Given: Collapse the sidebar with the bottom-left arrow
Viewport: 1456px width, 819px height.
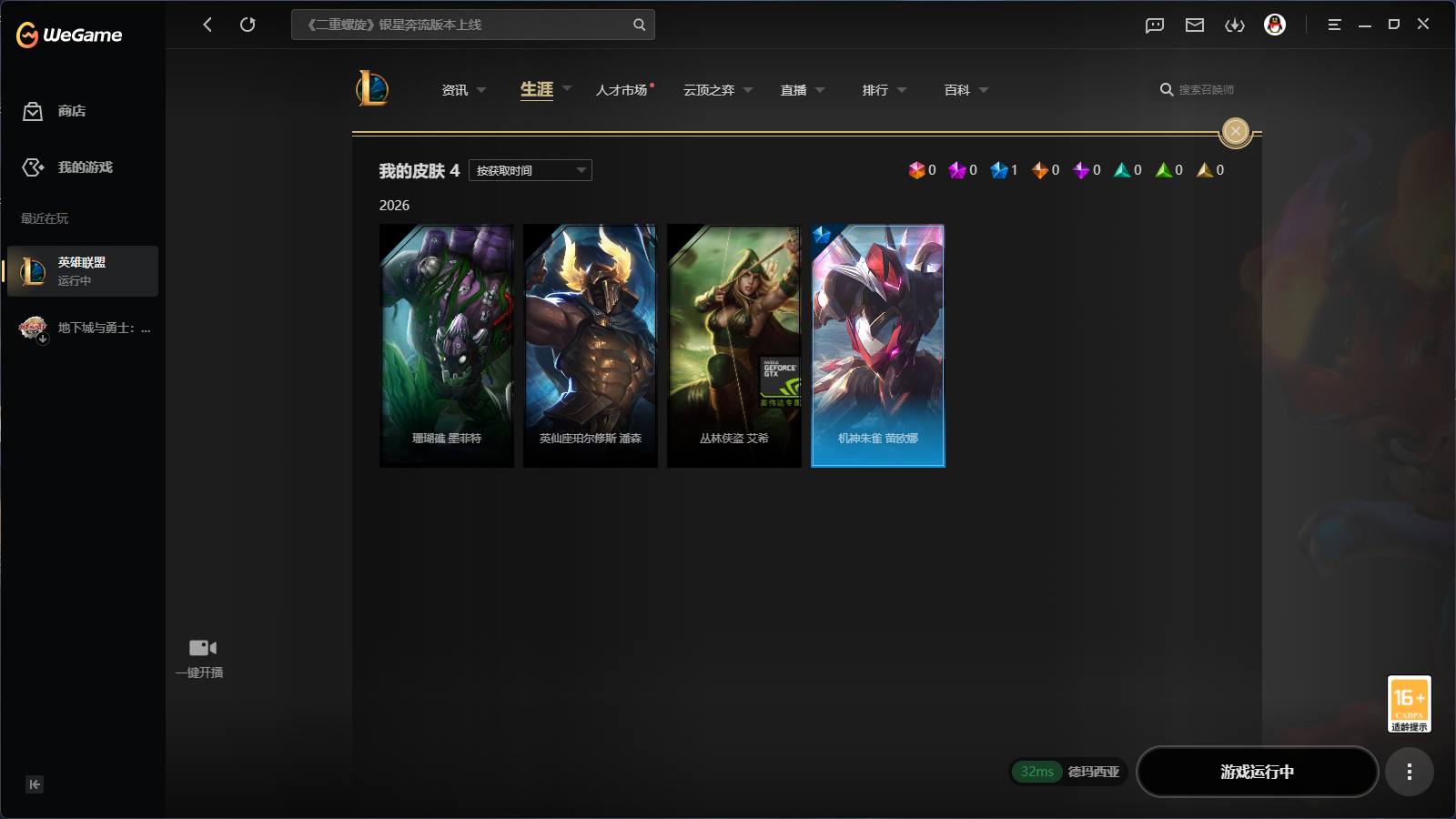Looking at the screenshot, I should [x=35, y=784].
